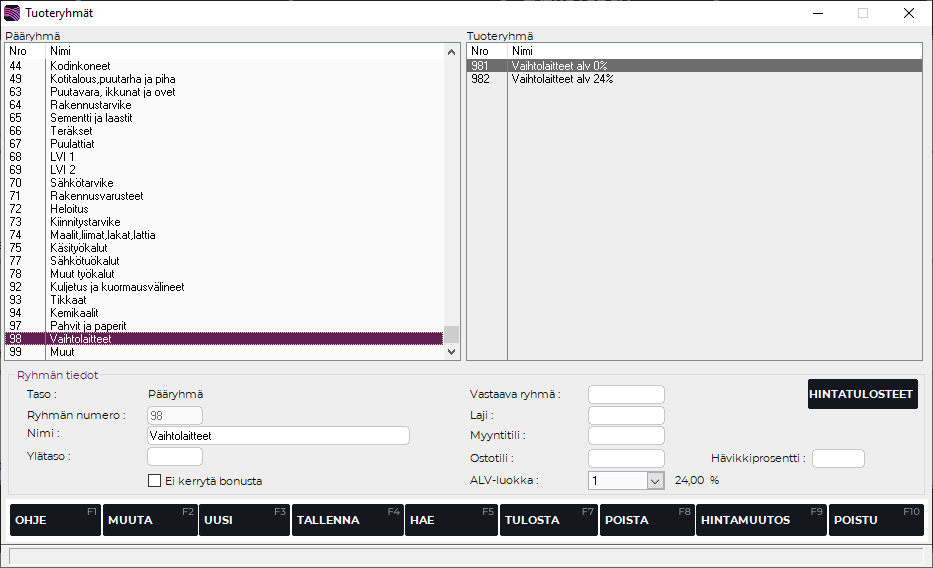Click the Nimi text field
Image resolution: width=933 pixels, height=568 pixels.
(x=278, y=436)
